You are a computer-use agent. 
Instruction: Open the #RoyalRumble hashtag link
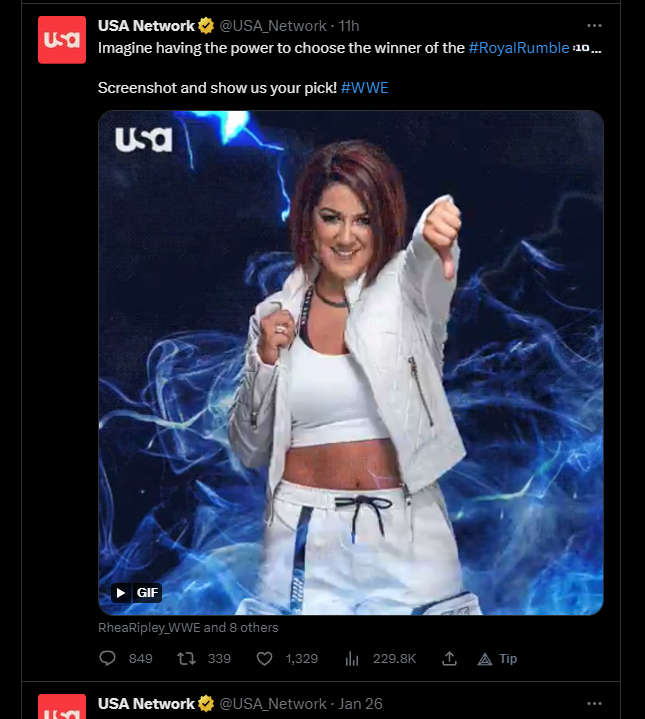[519, 48]
